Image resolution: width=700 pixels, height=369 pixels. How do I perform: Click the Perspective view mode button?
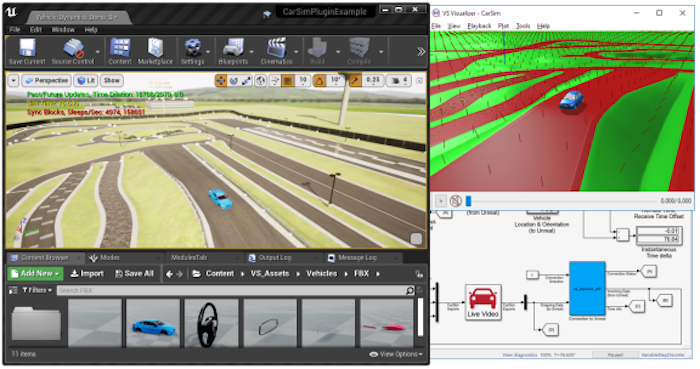point(46,81)
